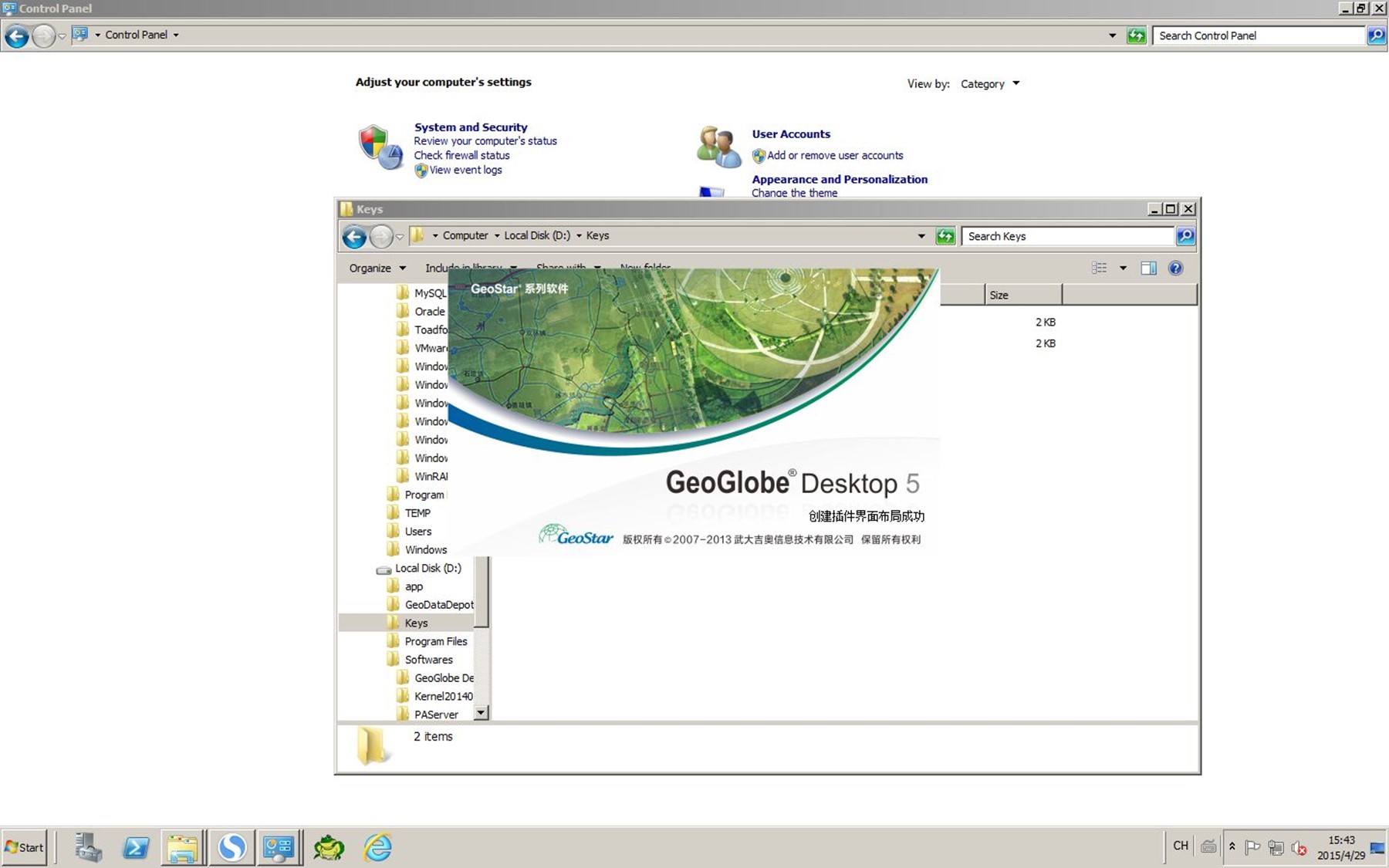Sort by Size column header

(x=1023, y=295)
